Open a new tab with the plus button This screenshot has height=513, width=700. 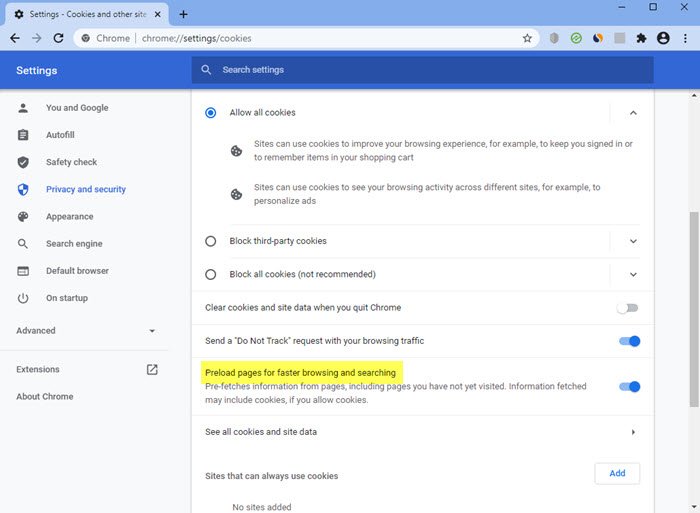[183, 14]
